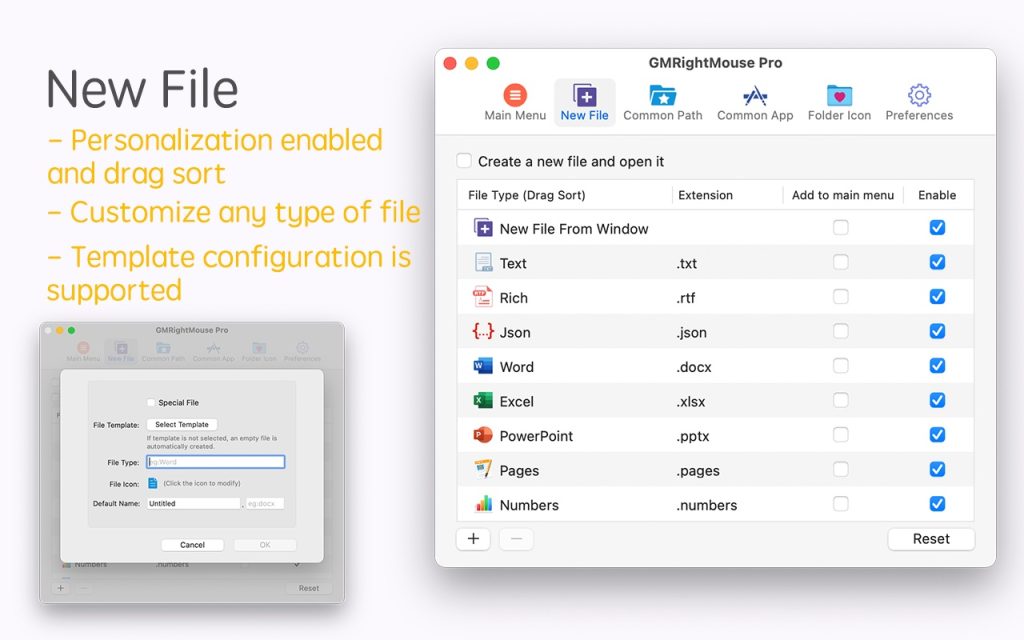The image size is (1024, 640).
Task: Enable the Create a new file and open it checkbox
Action: point(464,160)
